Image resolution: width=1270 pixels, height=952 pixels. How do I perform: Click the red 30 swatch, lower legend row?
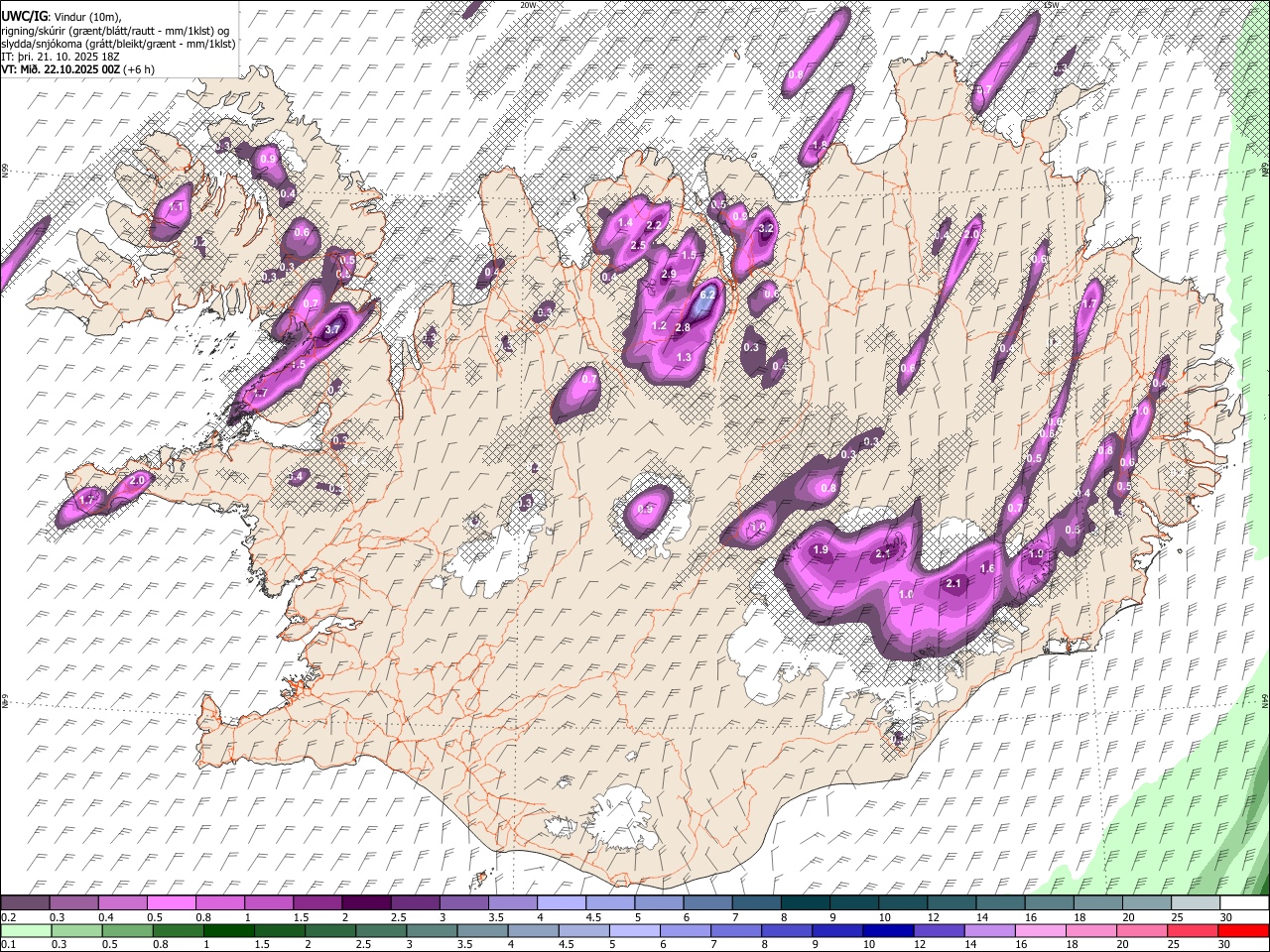pos(1243,931)
